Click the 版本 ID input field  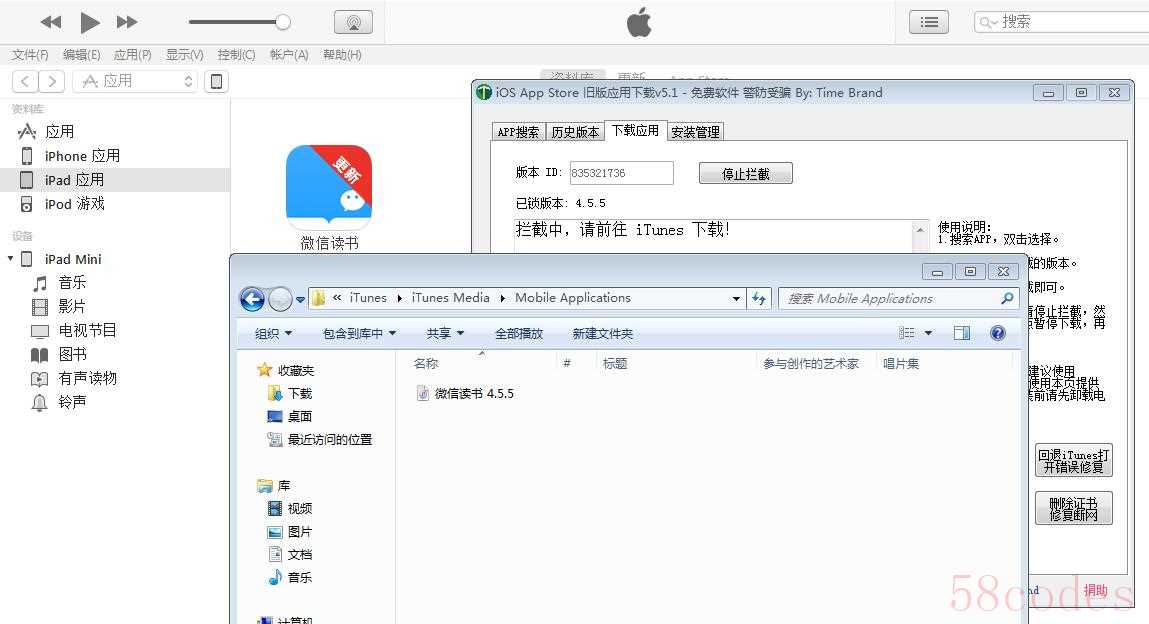coord(621,173)
